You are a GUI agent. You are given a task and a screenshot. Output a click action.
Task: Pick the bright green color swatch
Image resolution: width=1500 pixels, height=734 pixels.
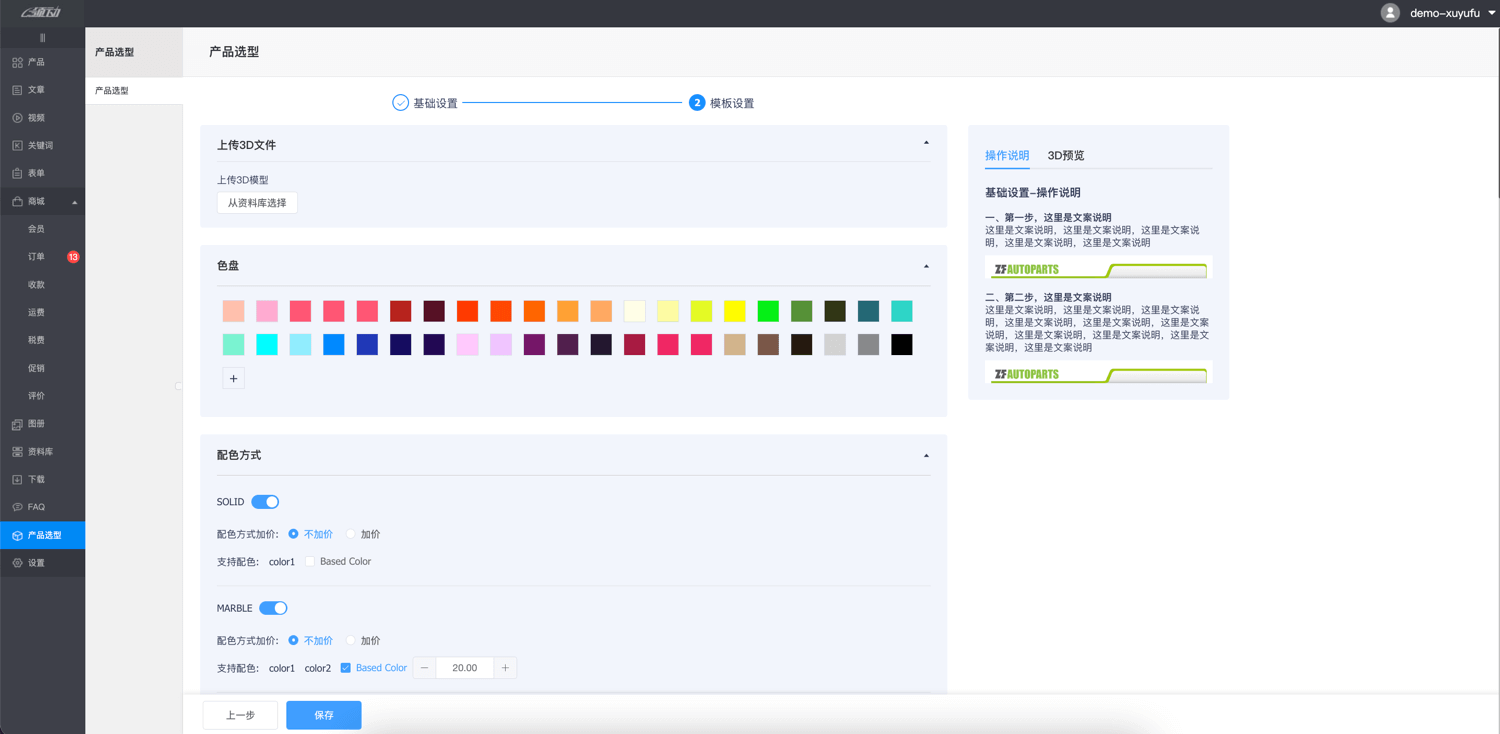pyautogui.click(x=768, y=311)
